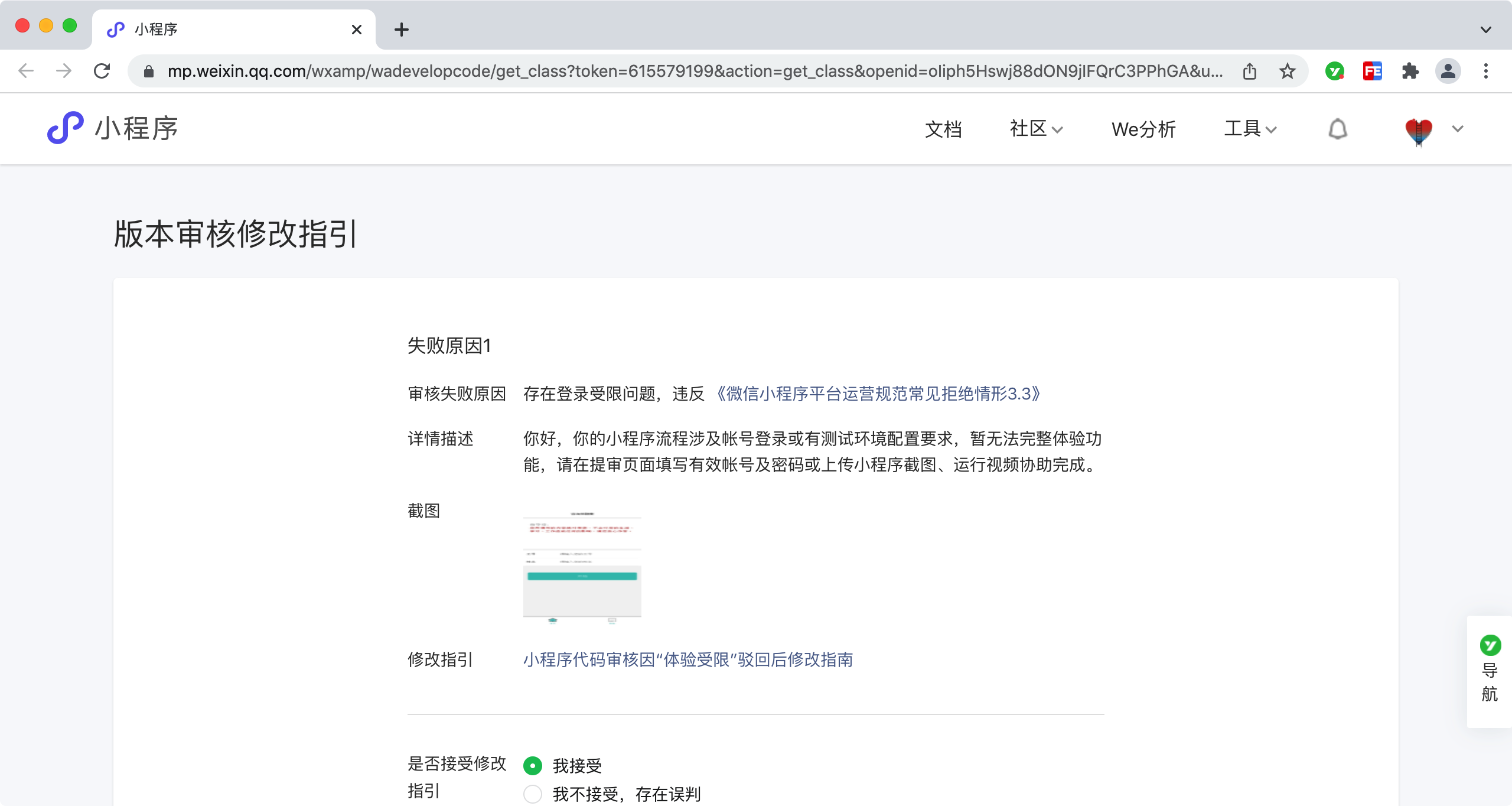Open a new browser tab
Viewport: 1512px width, 806px height.
click(x=402, y=30)
